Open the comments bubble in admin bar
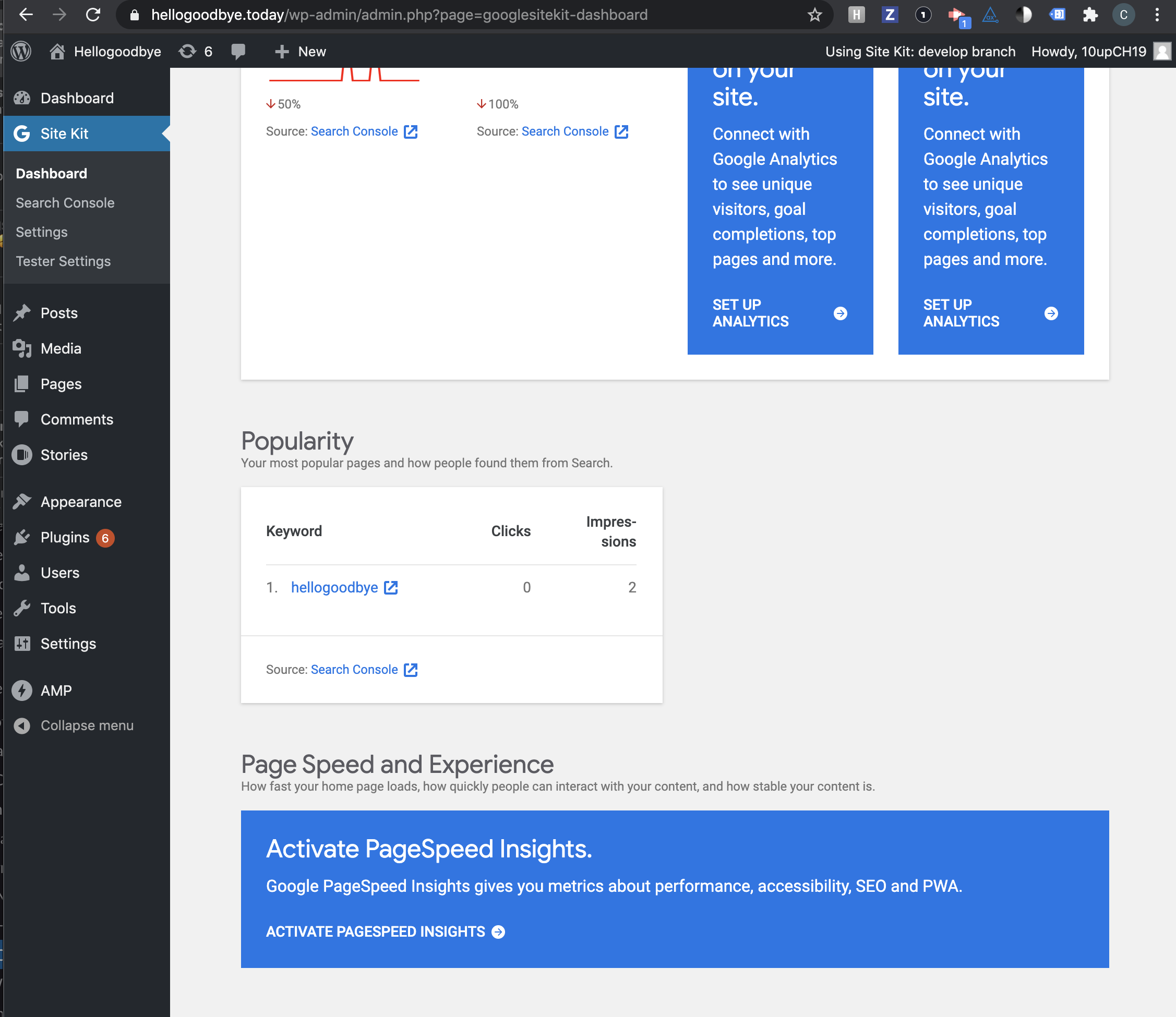 [238, 52]
